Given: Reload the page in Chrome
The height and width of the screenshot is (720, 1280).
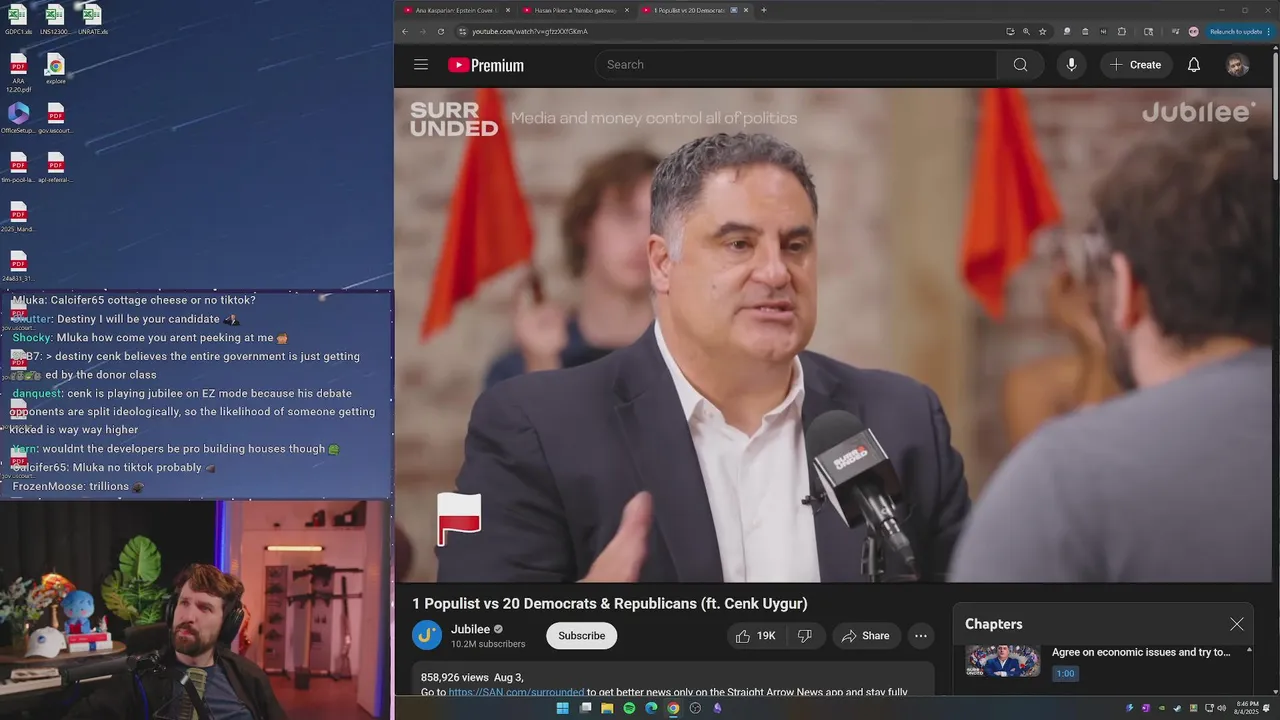Looking at the screenshot, I should tap(441, 31).
